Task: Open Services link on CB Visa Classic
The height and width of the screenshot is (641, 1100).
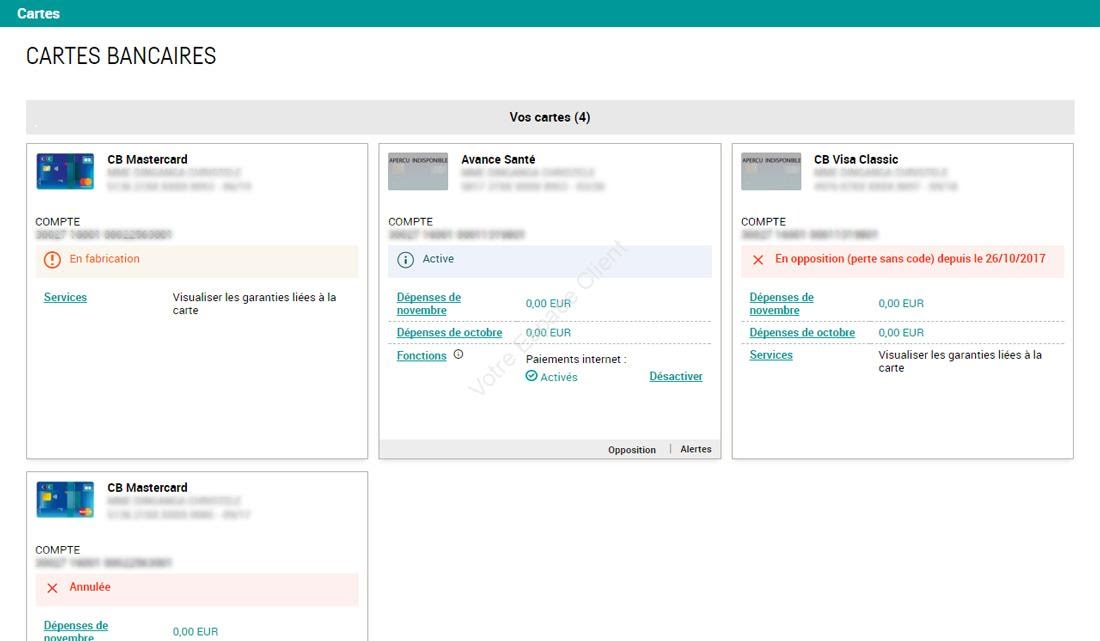Action: click(x=771, y=355)
